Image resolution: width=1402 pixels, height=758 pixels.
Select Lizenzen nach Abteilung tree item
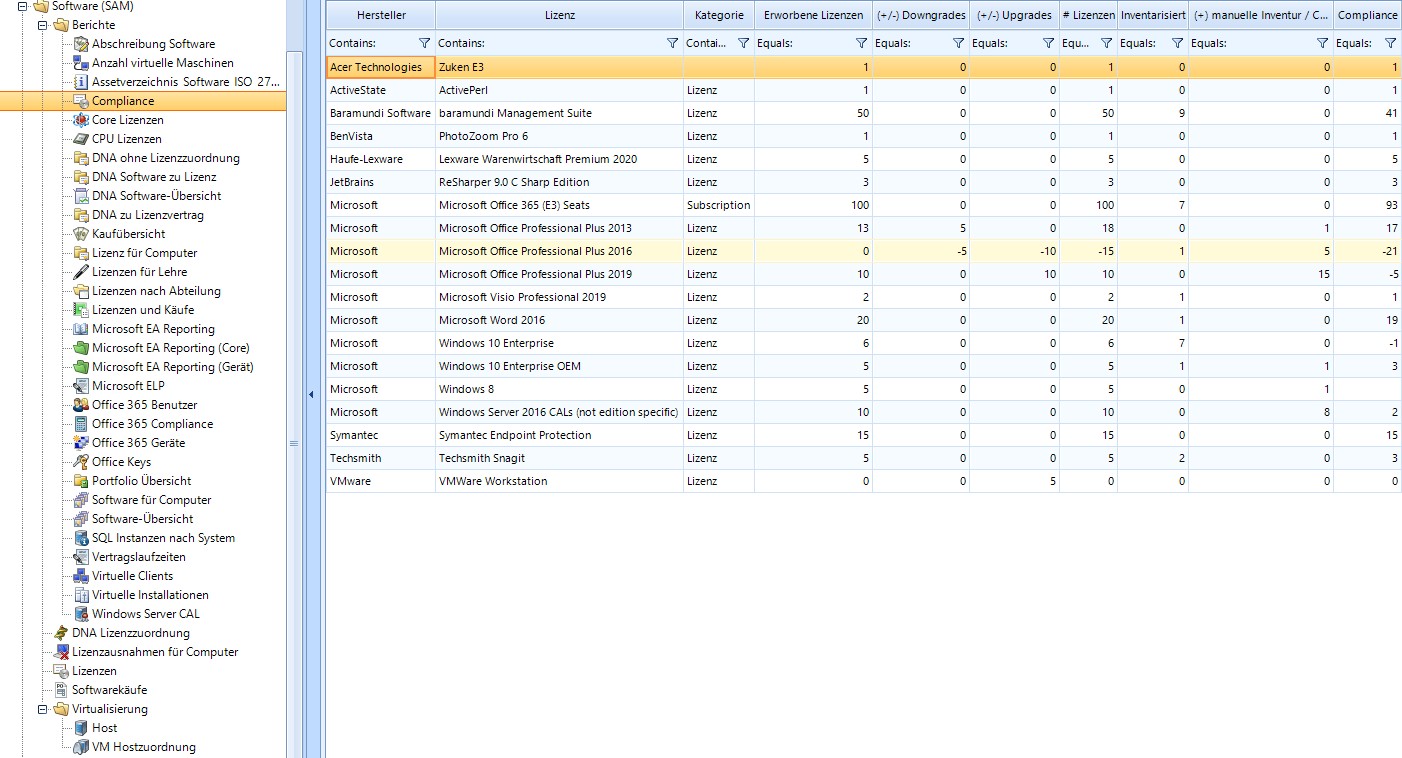(x=157, y=291)
